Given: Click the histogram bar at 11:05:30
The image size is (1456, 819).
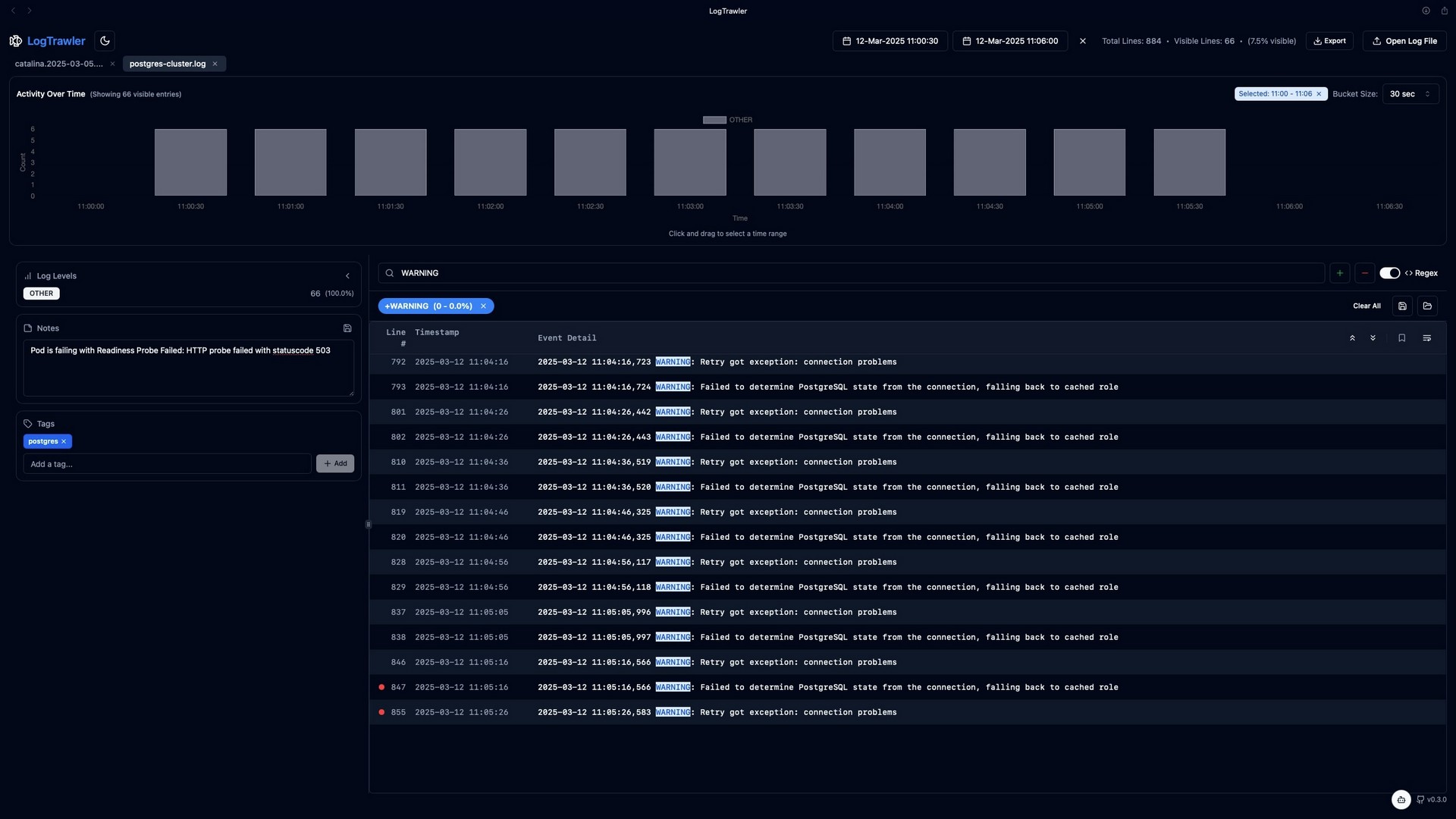Looking at the screenshot, I should [1189, 162].
